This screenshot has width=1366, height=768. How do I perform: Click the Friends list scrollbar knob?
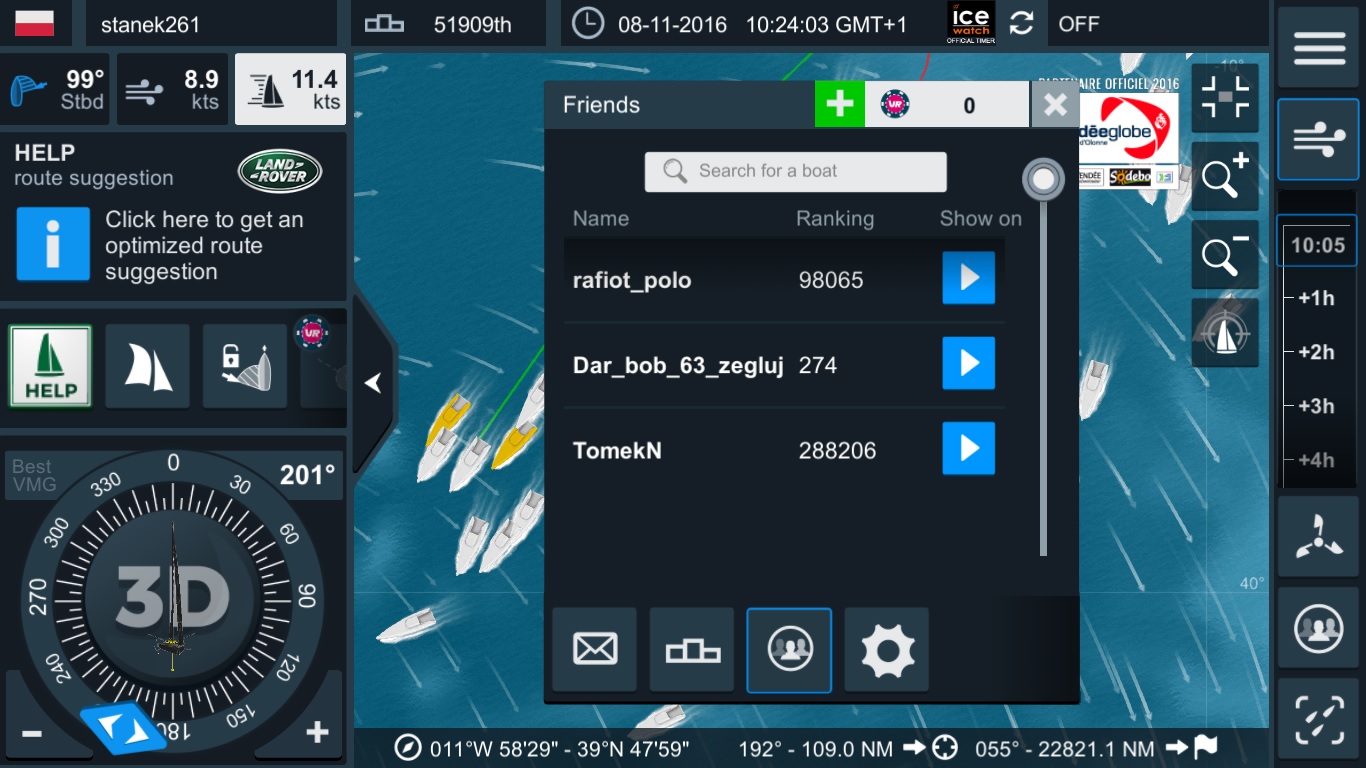[x=1043, y=180]
